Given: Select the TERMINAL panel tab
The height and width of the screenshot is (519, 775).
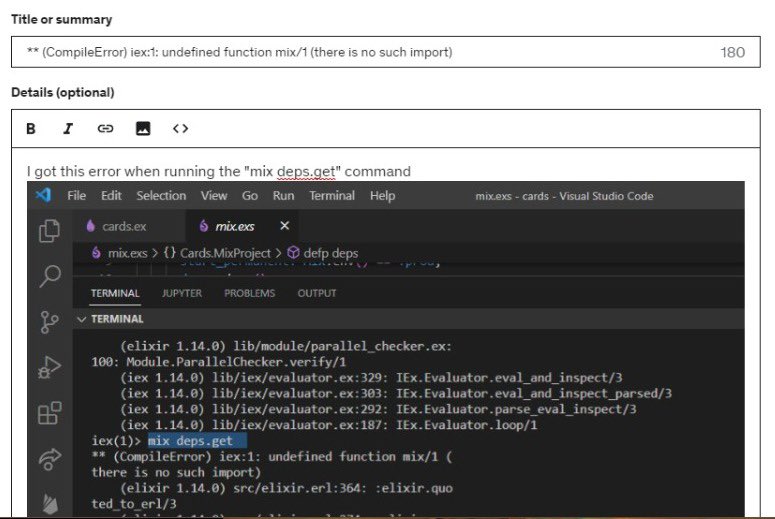Looking at the screenshot, I should (115, 293).
